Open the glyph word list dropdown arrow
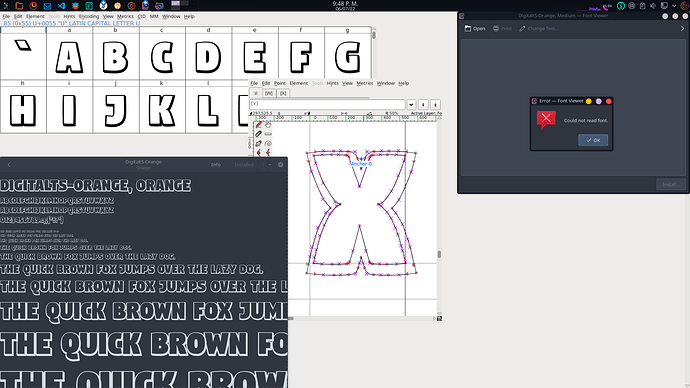Image resolution: width=690 pixels, height=388 pixels. coord(411,105)
